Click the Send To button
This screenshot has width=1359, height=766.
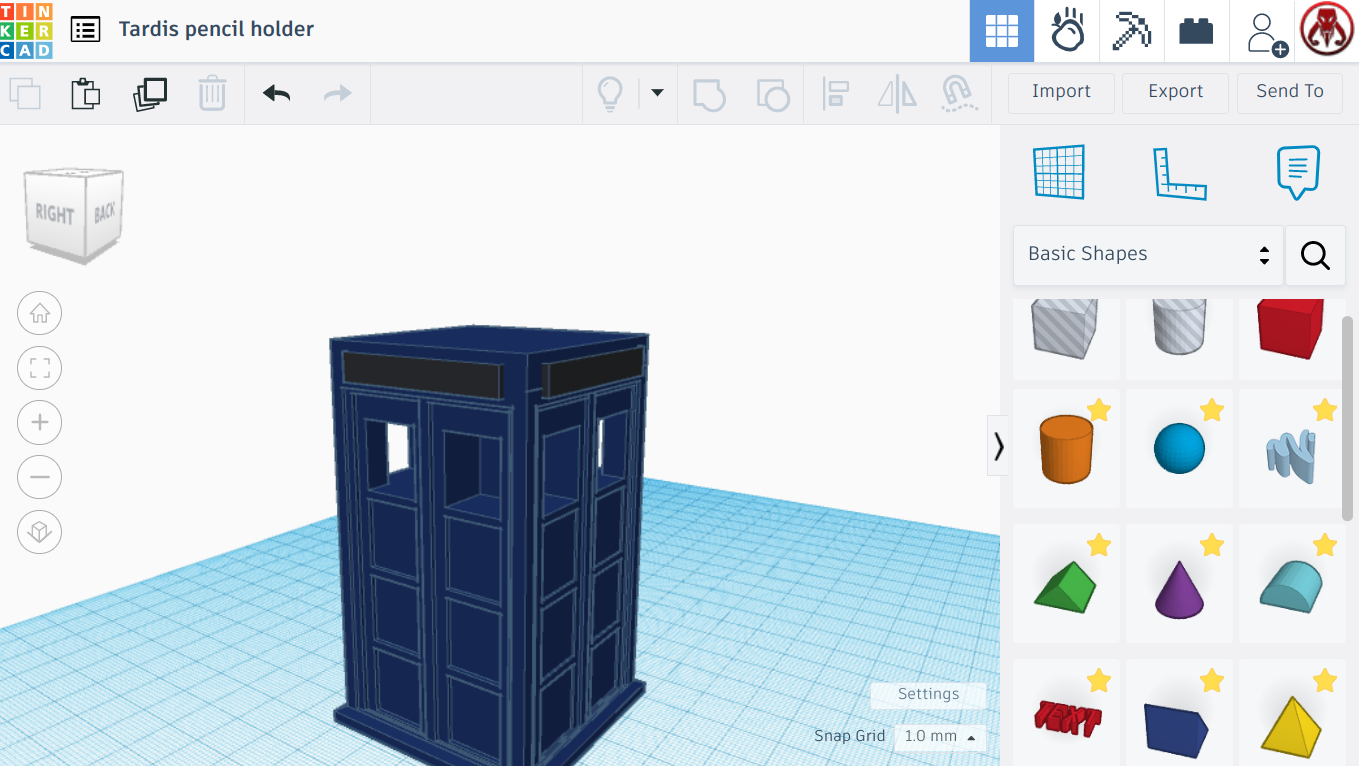1290,92
